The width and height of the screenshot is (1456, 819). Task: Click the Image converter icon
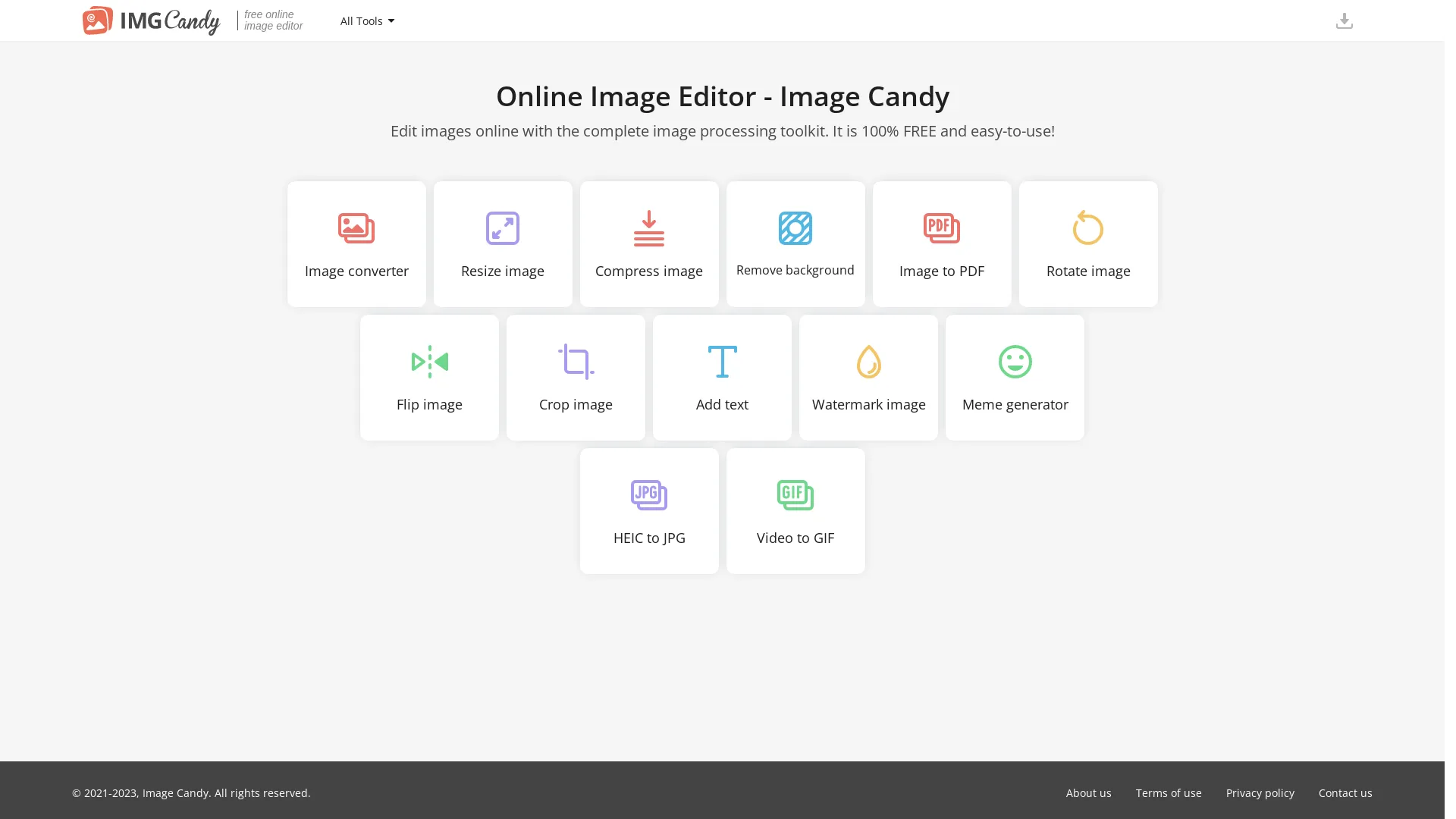(x=356, y=228)
